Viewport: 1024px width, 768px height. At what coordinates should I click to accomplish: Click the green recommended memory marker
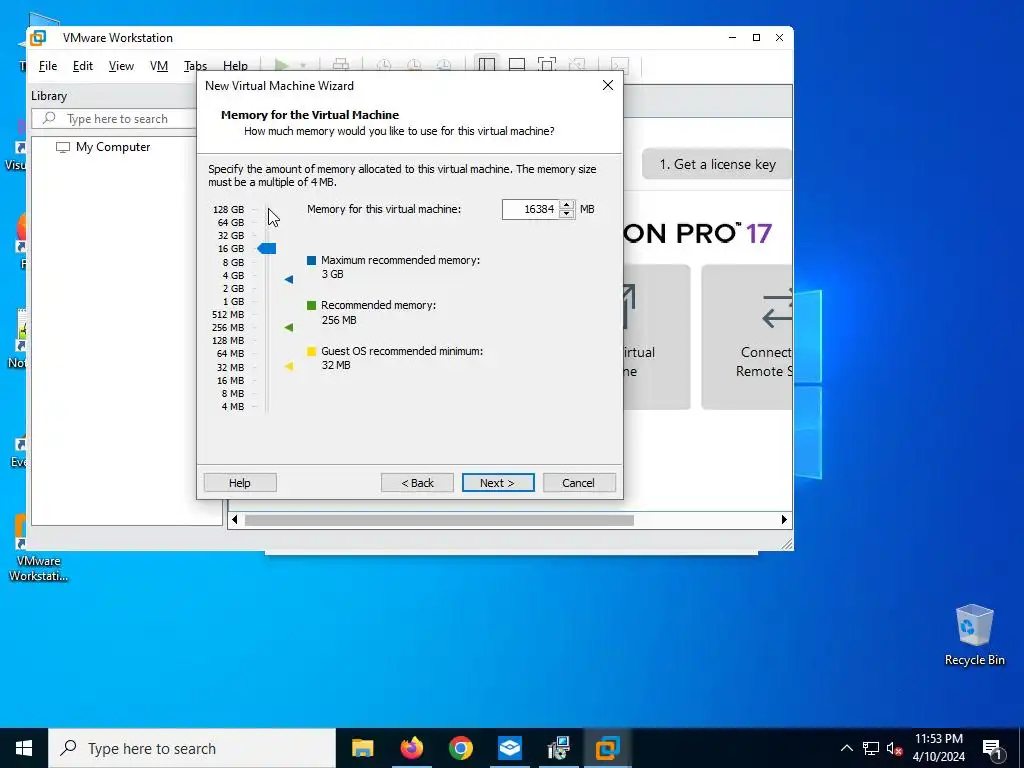click(x=289, y=327)
